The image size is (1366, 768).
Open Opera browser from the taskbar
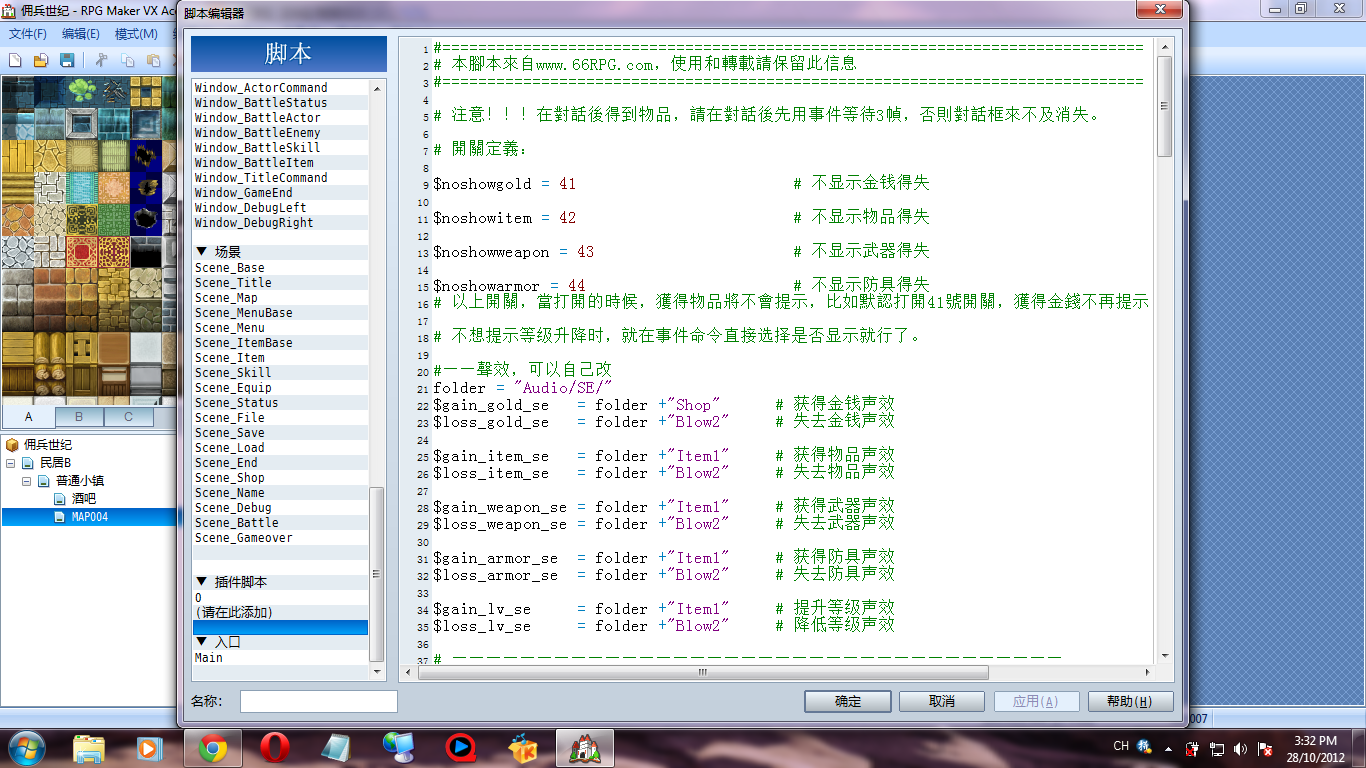point(274,748)
